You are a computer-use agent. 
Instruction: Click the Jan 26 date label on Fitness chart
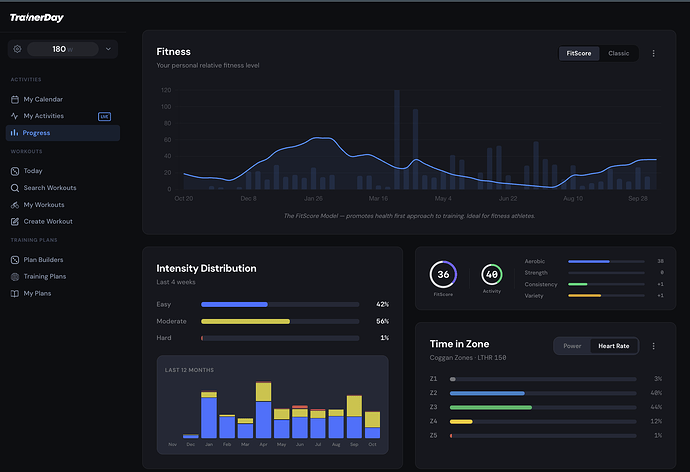point(313,198)
